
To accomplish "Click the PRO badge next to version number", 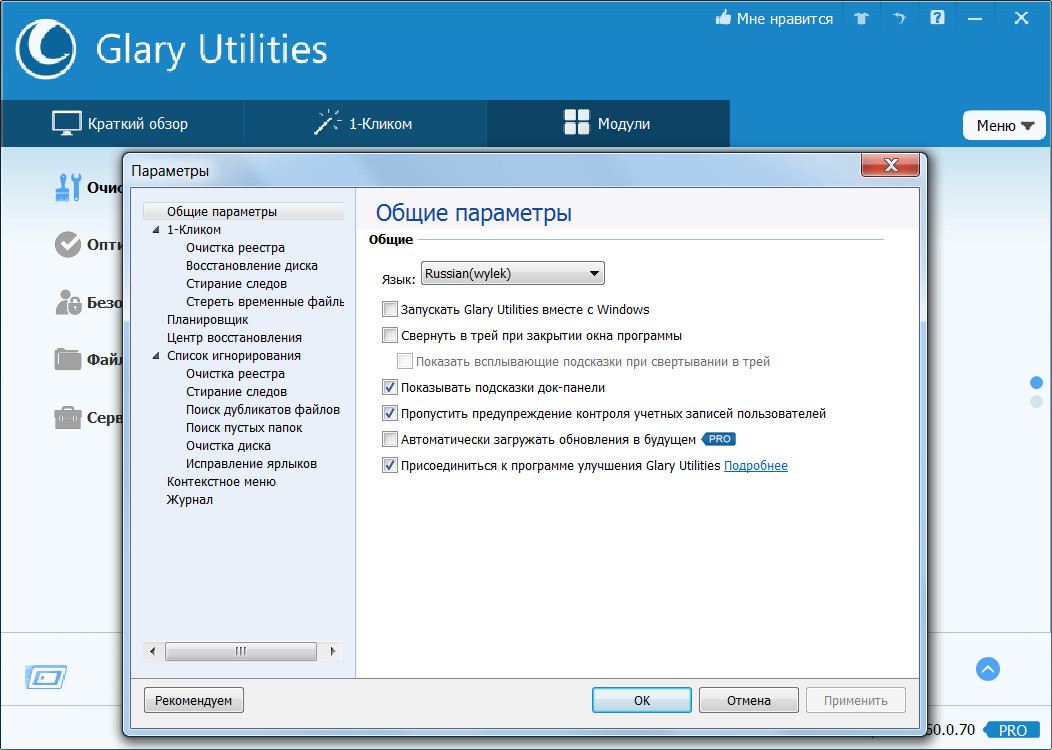I will click(x=1012, y=730).
